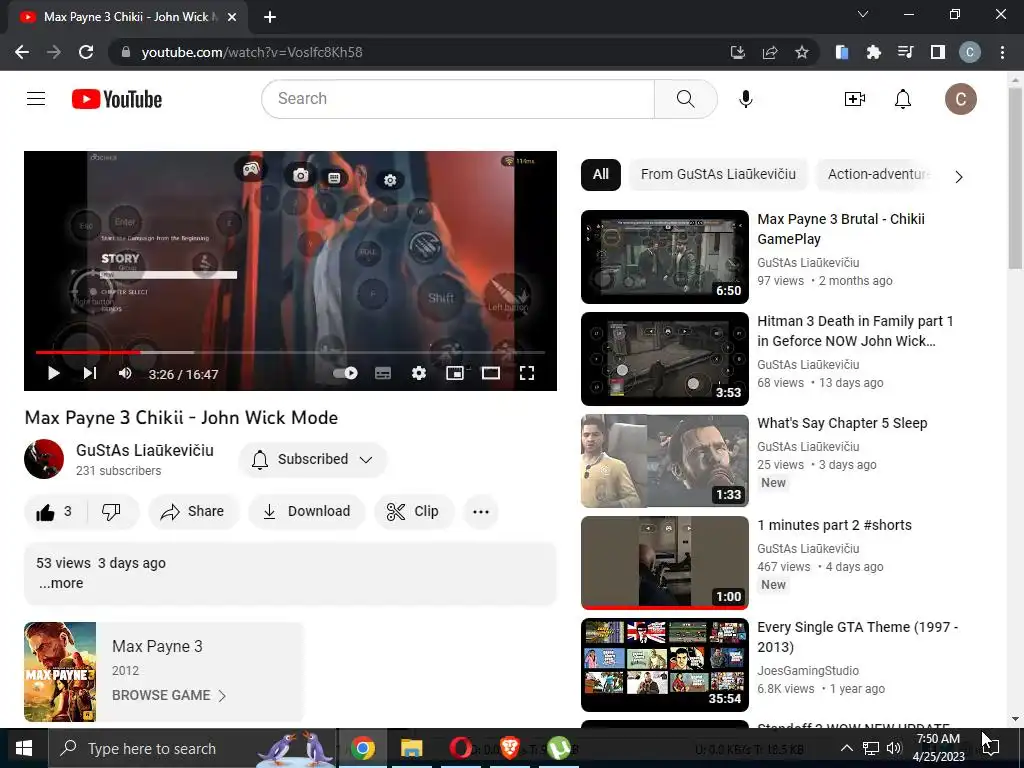This screenshot has width=1024, height=768.
Task: Open the Create video icon
Action: (x=854, y=99)
